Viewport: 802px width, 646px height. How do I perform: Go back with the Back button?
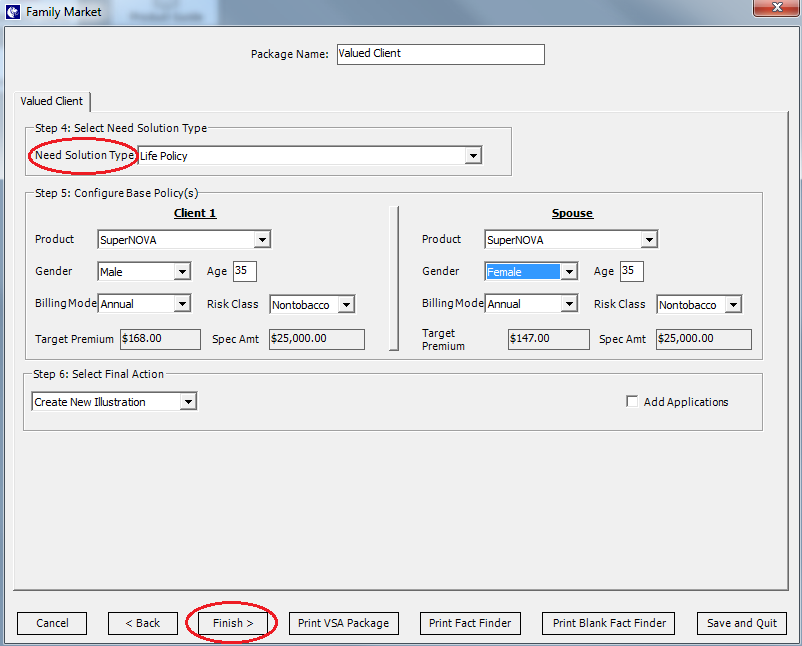(x=143, y=623)
